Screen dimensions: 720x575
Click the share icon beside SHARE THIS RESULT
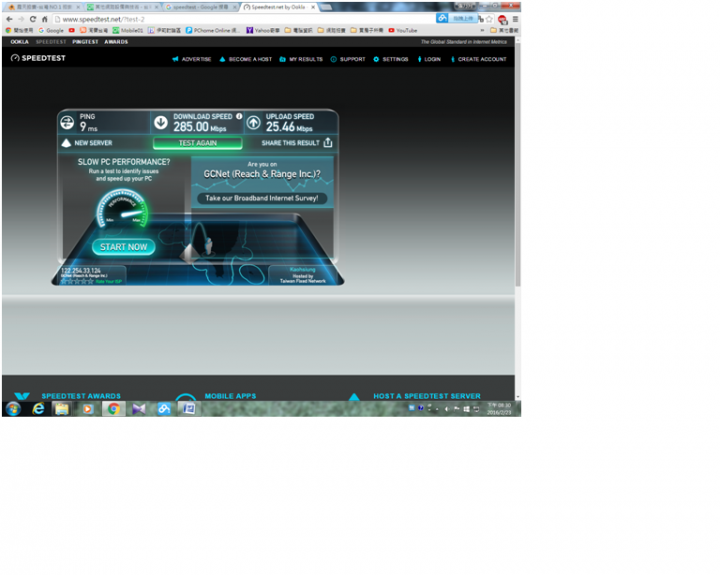pos(328,142)
